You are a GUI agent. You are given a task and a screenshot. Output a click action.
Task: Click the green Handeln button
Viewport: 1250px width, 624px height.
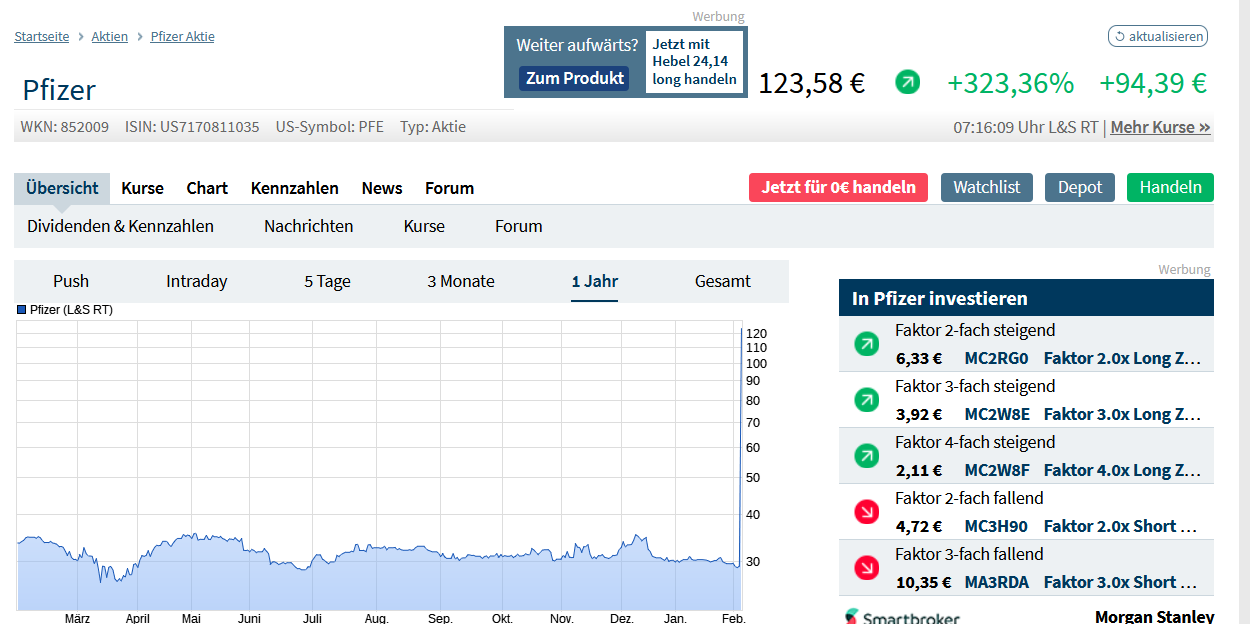point(1170,187)
